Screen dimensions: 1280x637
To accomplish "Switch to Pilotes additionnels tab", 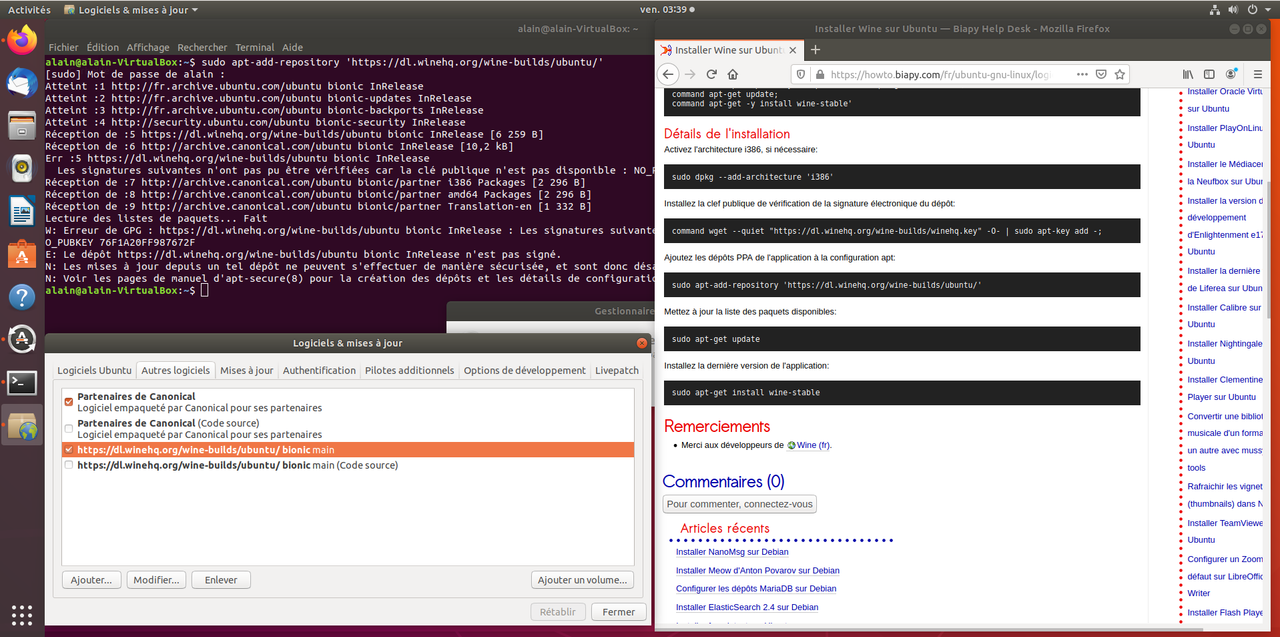I will (x=409, y=370).
